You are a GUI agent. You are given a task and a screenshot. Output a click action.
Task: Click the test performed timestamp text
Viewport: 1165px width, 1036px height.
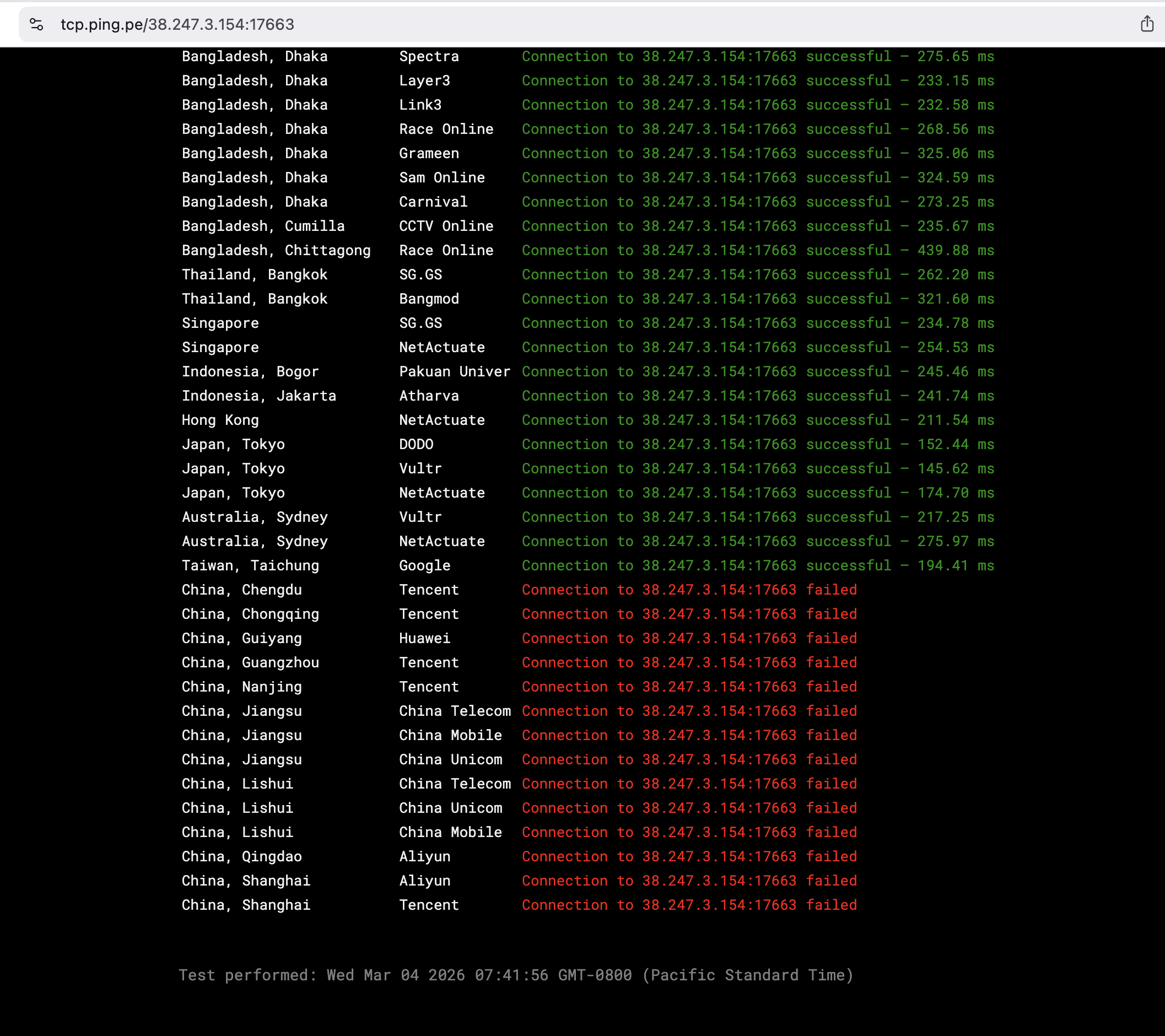pos(516,975)
